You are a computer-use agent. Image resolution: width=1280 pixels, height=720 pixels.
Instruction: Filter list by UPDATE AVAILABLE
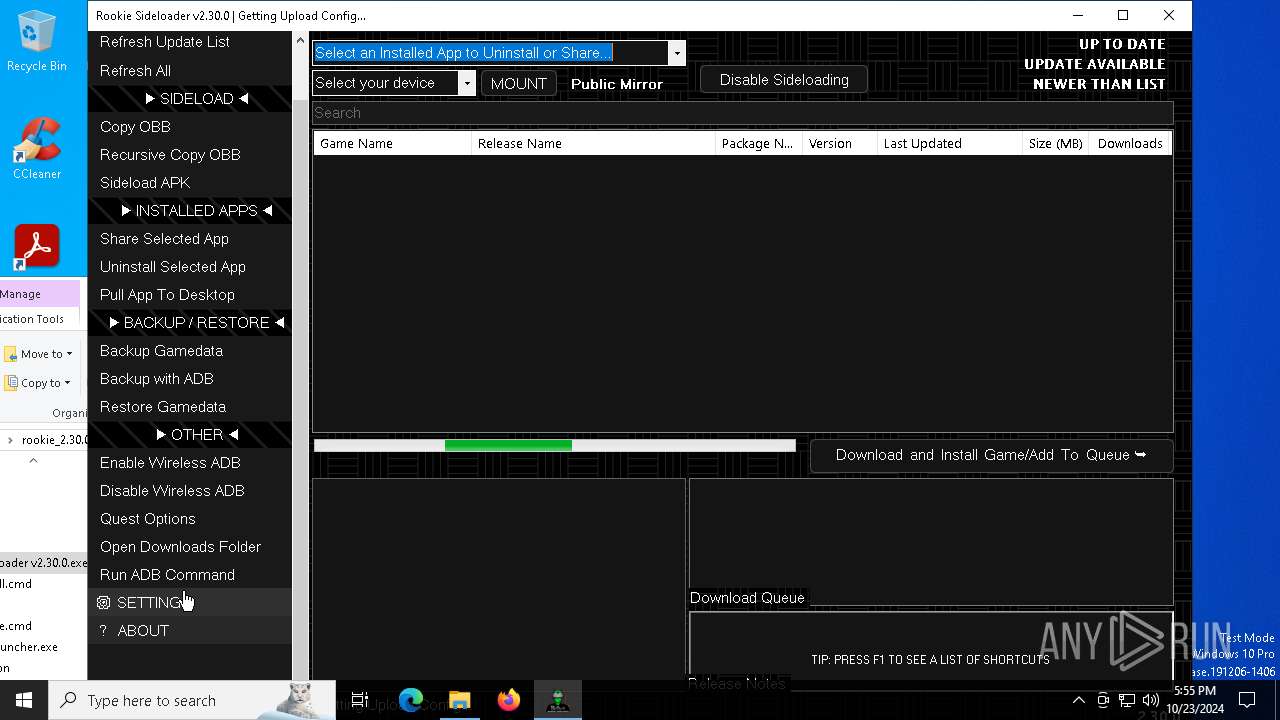1095,64
